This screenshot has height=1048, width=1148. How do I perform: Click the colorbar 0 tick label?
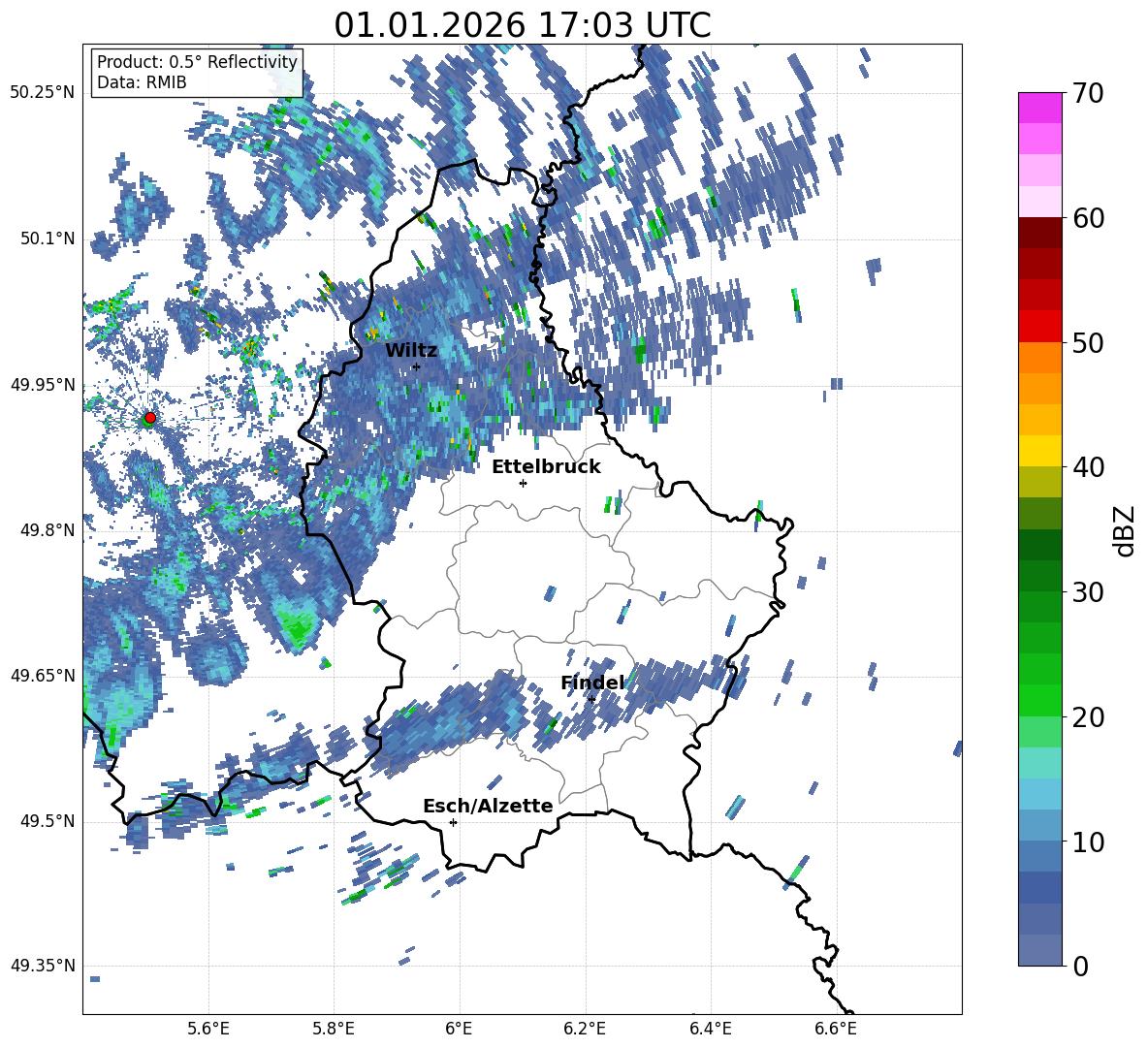tap(1081, 966)
